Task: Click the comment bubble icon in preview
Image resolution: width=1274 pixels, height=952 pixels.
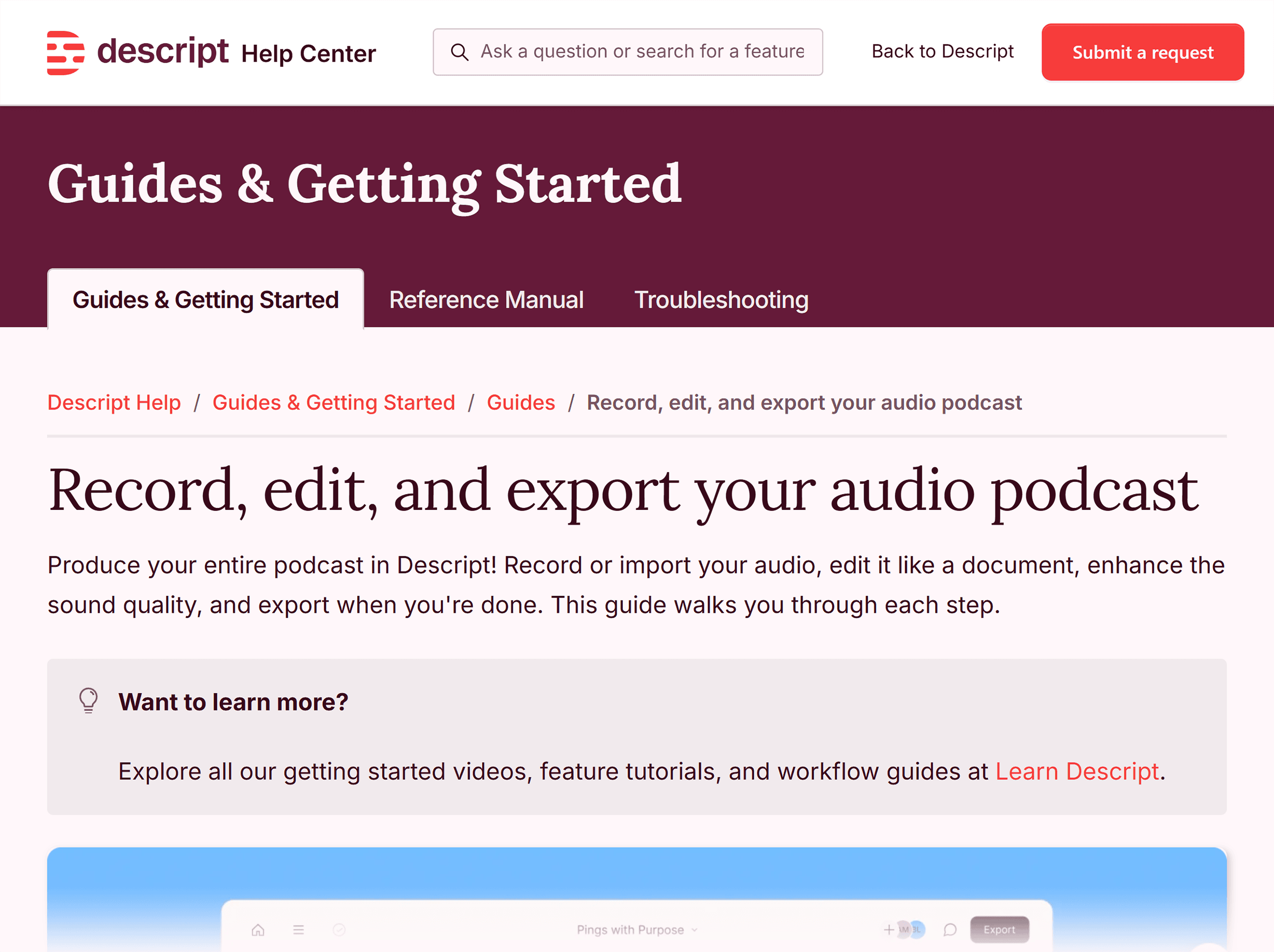Action: pyautogui.click(x=950, y=930)
